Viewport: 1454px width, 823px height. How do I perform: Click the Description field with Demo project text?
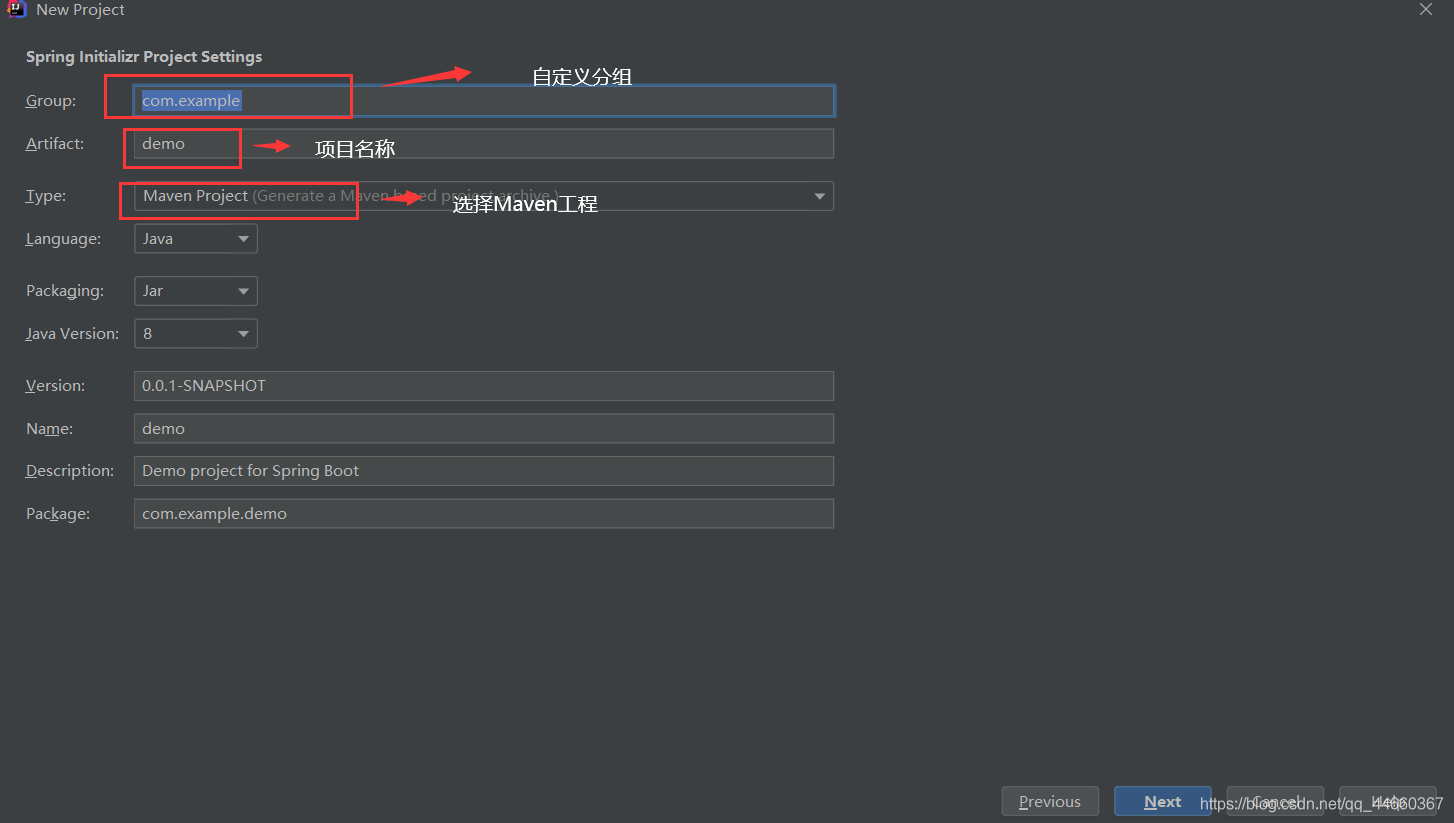pyautogui.click(x=484, y=471)
